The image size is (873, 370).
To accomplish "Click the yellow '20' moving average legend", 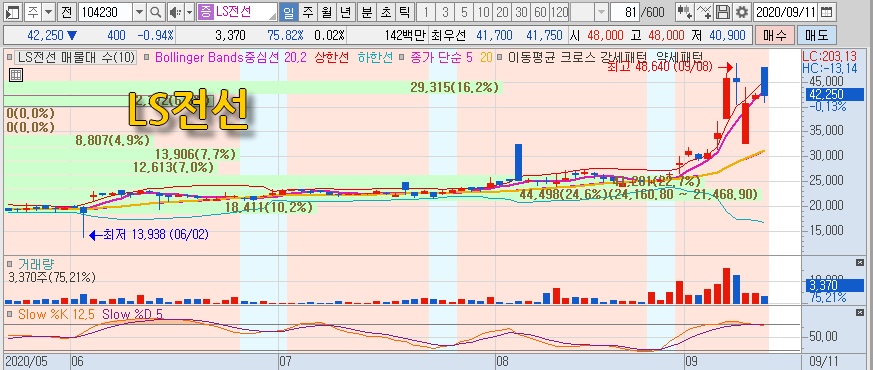I will click(x=486, y=57).
